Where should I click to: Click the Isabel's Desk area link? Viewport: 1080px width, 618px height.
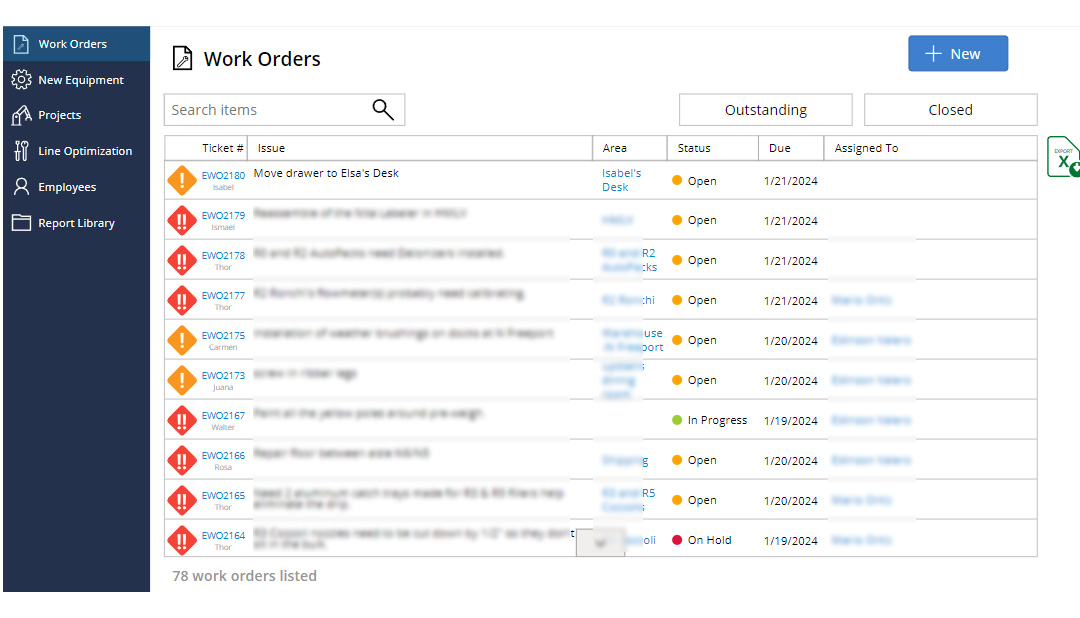coord(621,180)
